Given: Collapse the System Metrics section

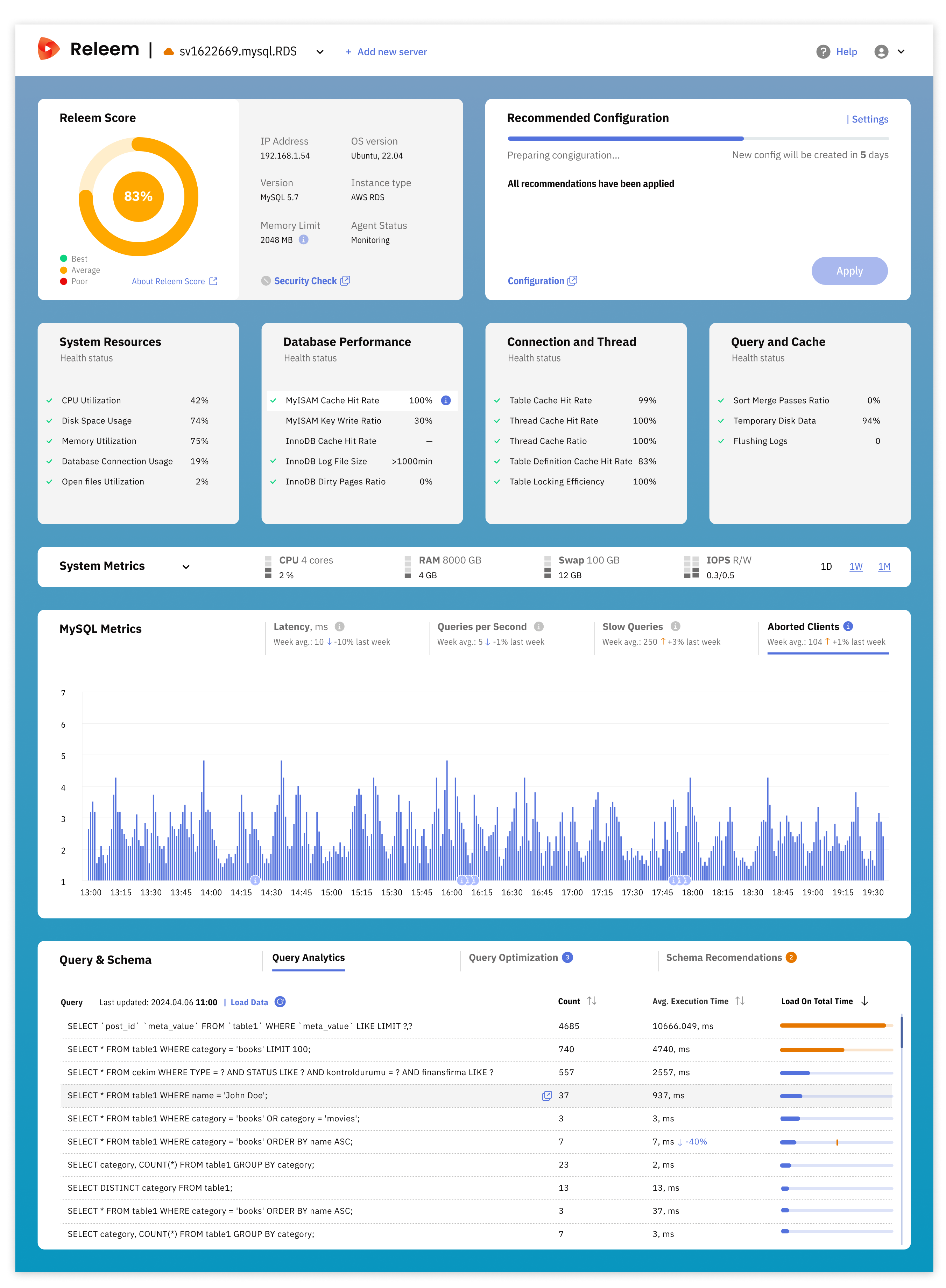Looking at the screenshot, I should click(186, 567).
